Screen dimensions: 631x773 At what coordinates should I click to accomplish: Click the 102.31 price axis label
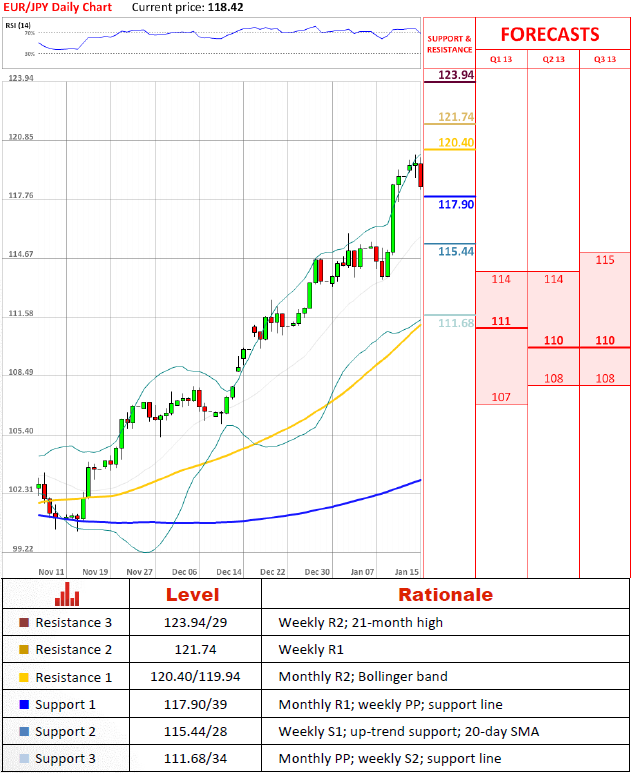(21, 490)
